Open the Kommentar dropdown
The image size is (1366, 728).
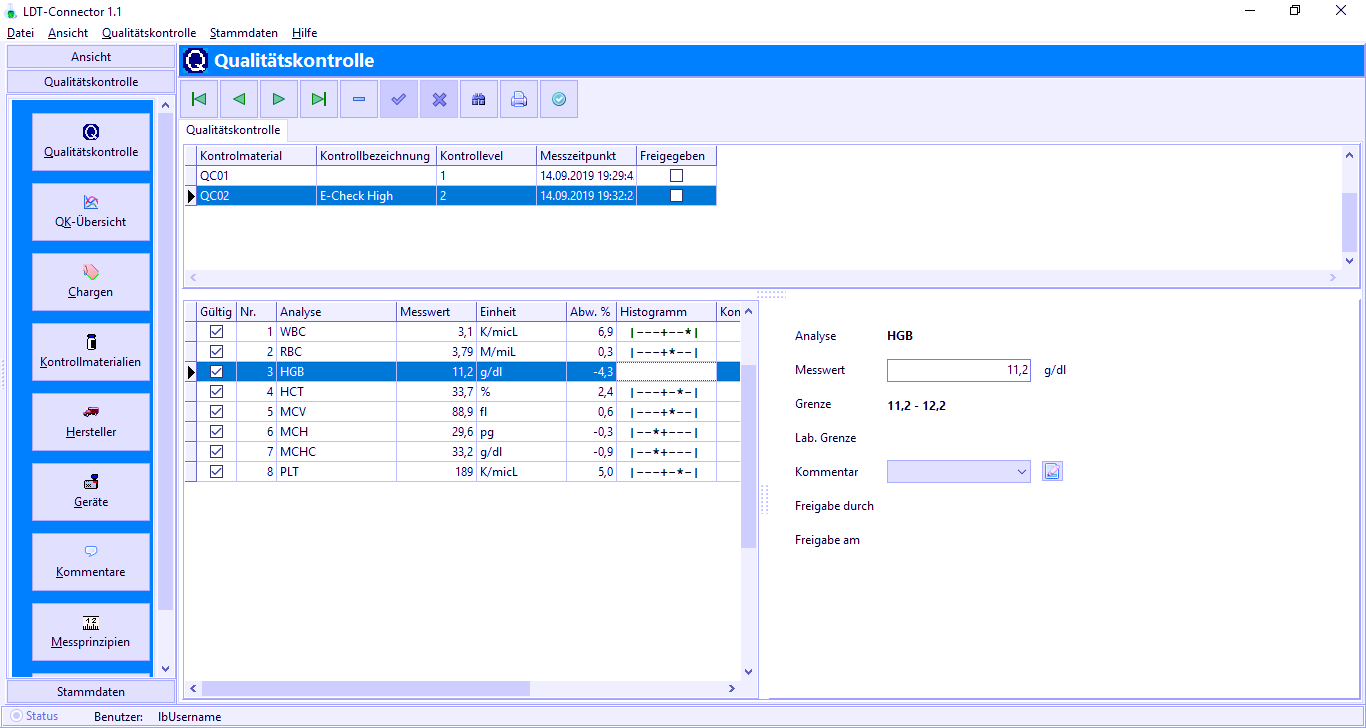click(1021, 471)
